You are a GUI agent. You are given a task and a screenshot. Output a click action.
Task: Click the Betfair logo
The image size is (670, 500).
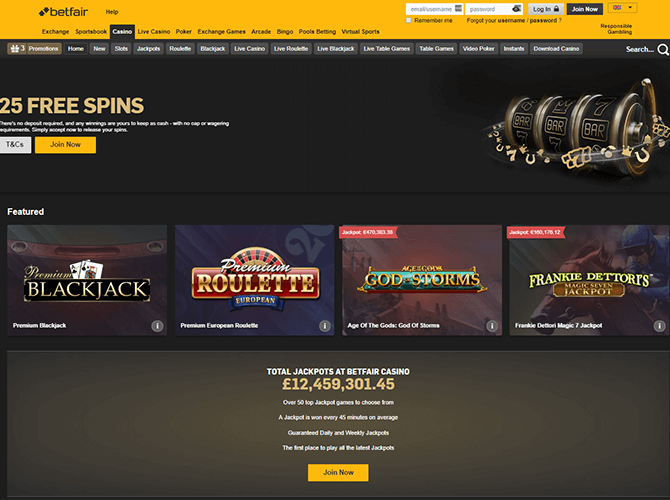63,12
